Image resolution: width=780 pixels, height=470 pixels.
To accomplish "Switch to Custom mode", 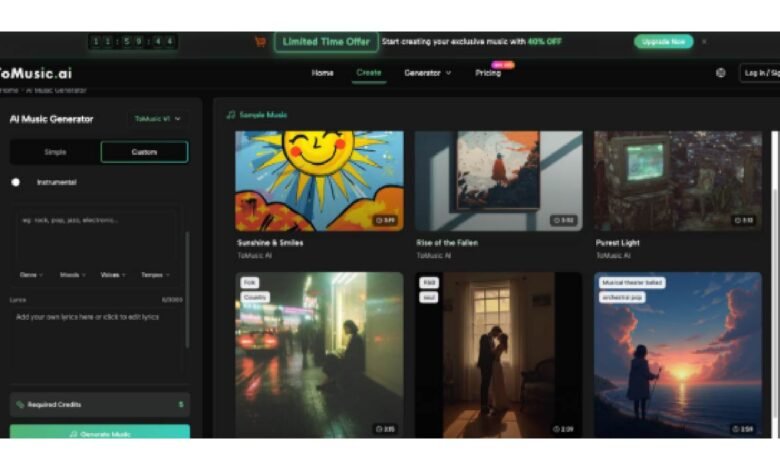I will 144,152.
